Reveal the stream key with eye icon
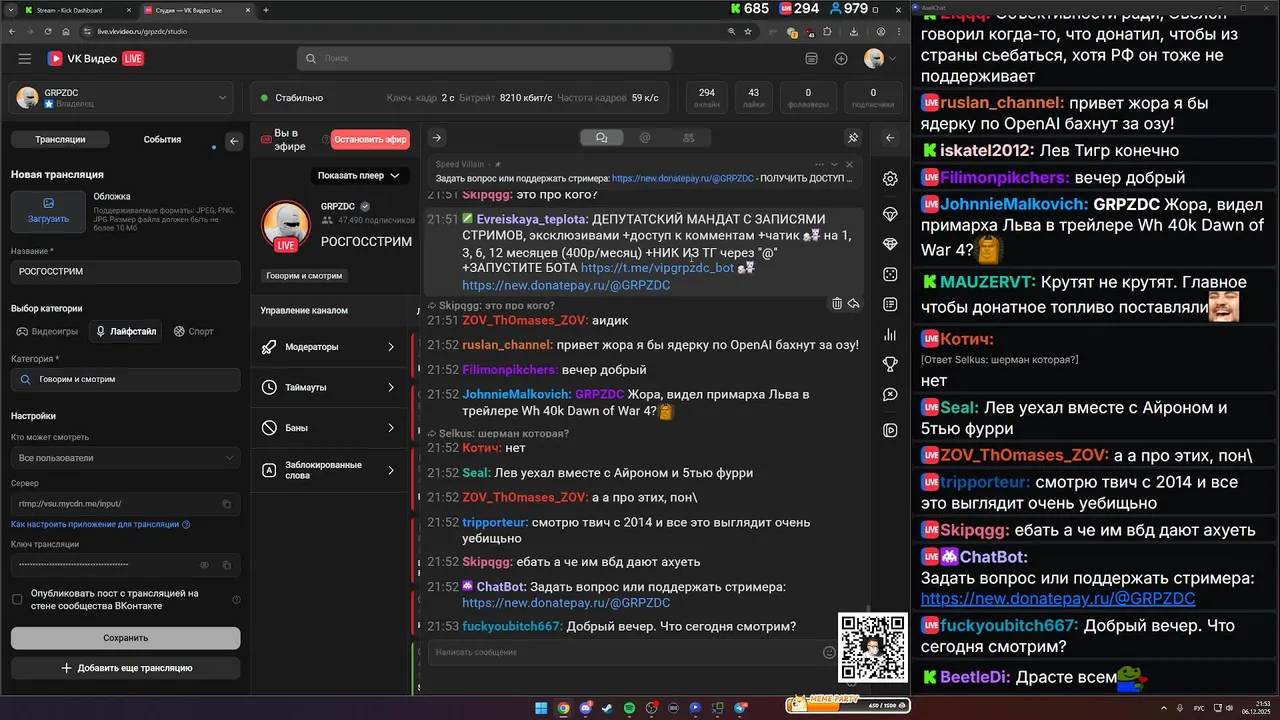This screenshot has height=720, width=1280. point(205,565)
